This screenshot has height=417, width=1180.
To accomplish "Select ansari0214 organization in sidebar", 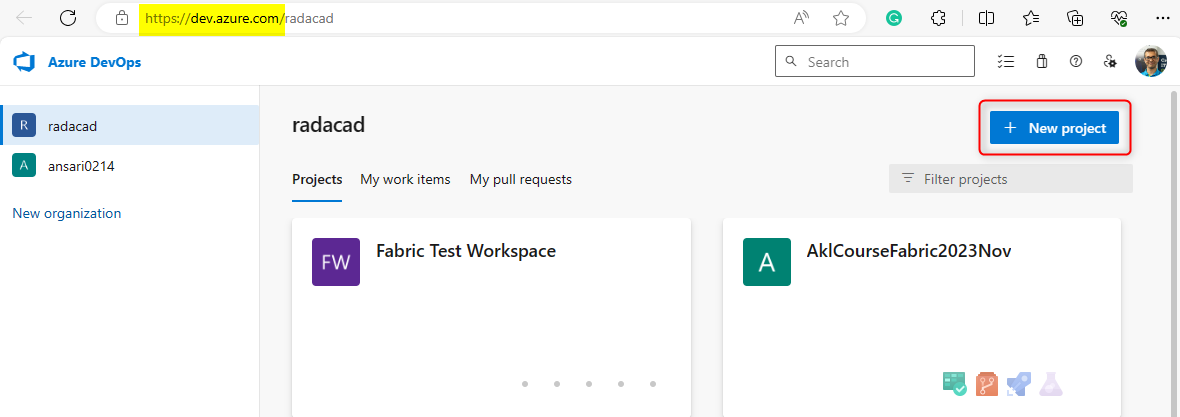I will click(81, 166).
